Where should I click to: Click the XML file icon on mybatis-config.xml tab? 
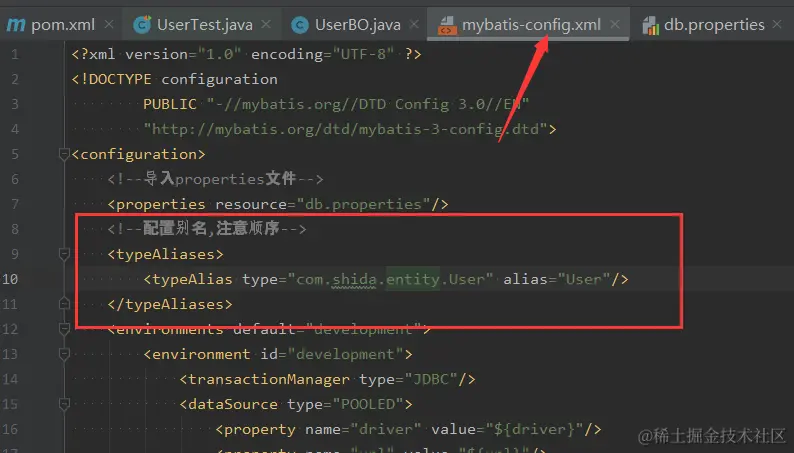[447, 25]
